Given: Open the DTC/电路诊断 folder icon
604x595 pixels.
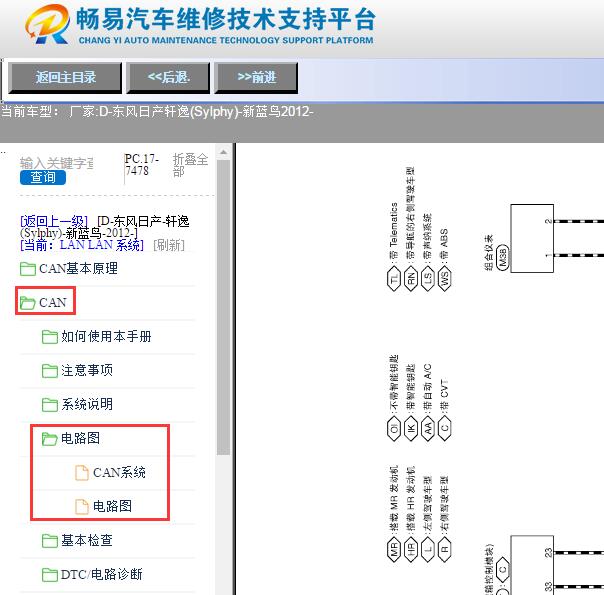Looking at the screenshot, I should click(50, 575).
